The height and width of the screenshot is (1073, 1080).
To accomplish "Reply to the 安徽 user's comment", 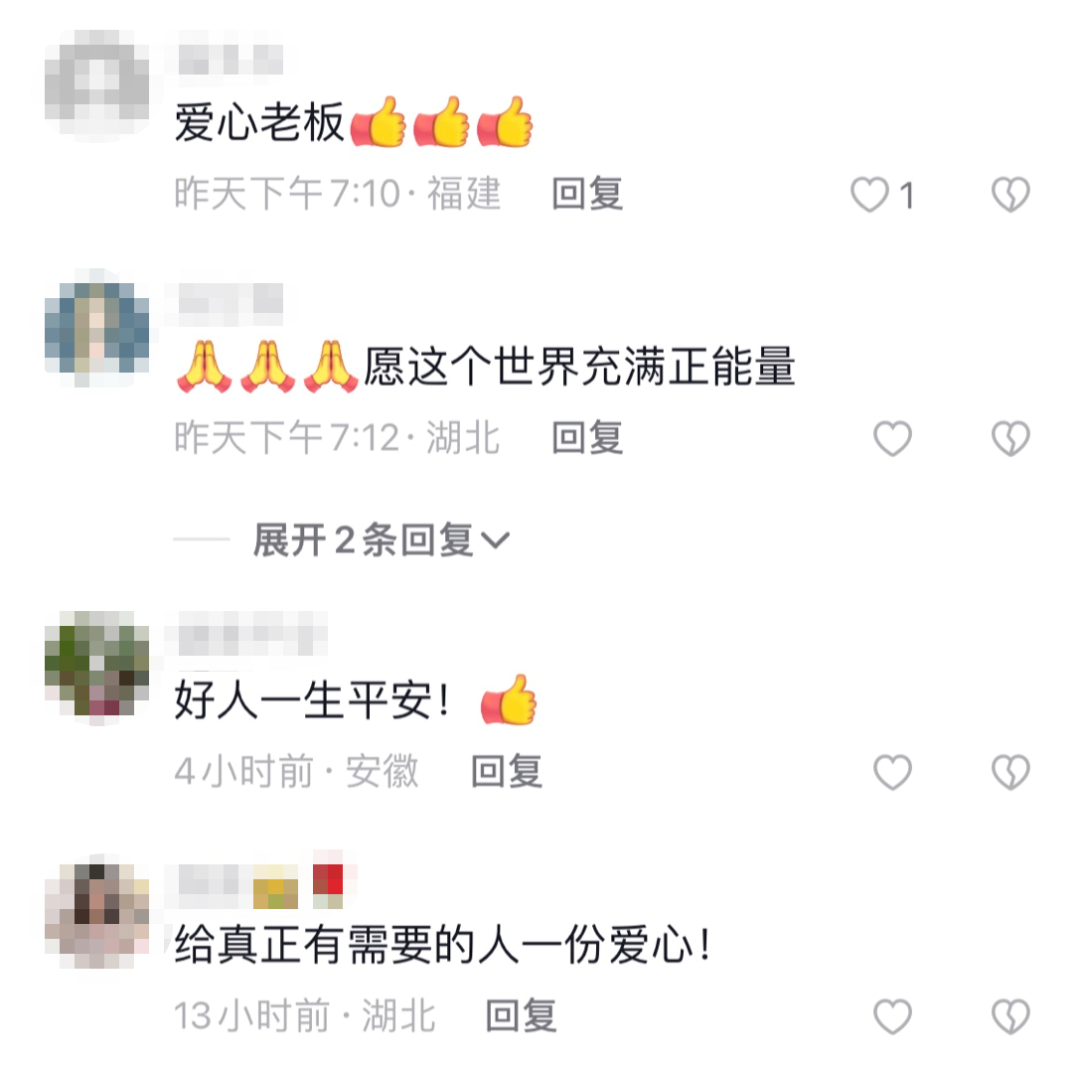I will 507,771.
